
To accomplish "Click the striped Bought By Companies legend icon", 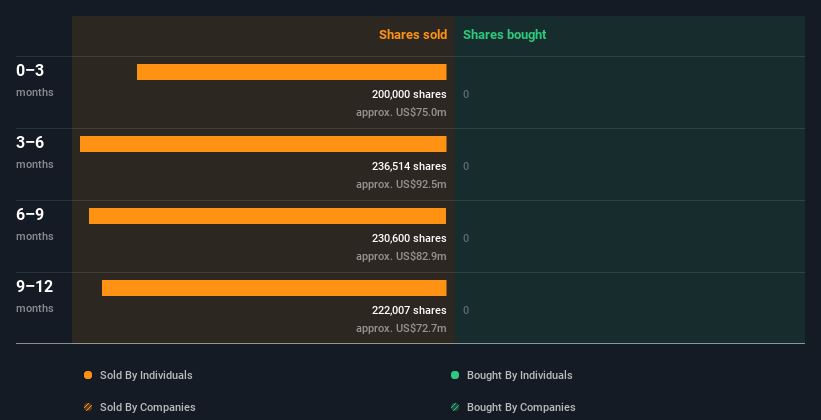I will (455, 407).
